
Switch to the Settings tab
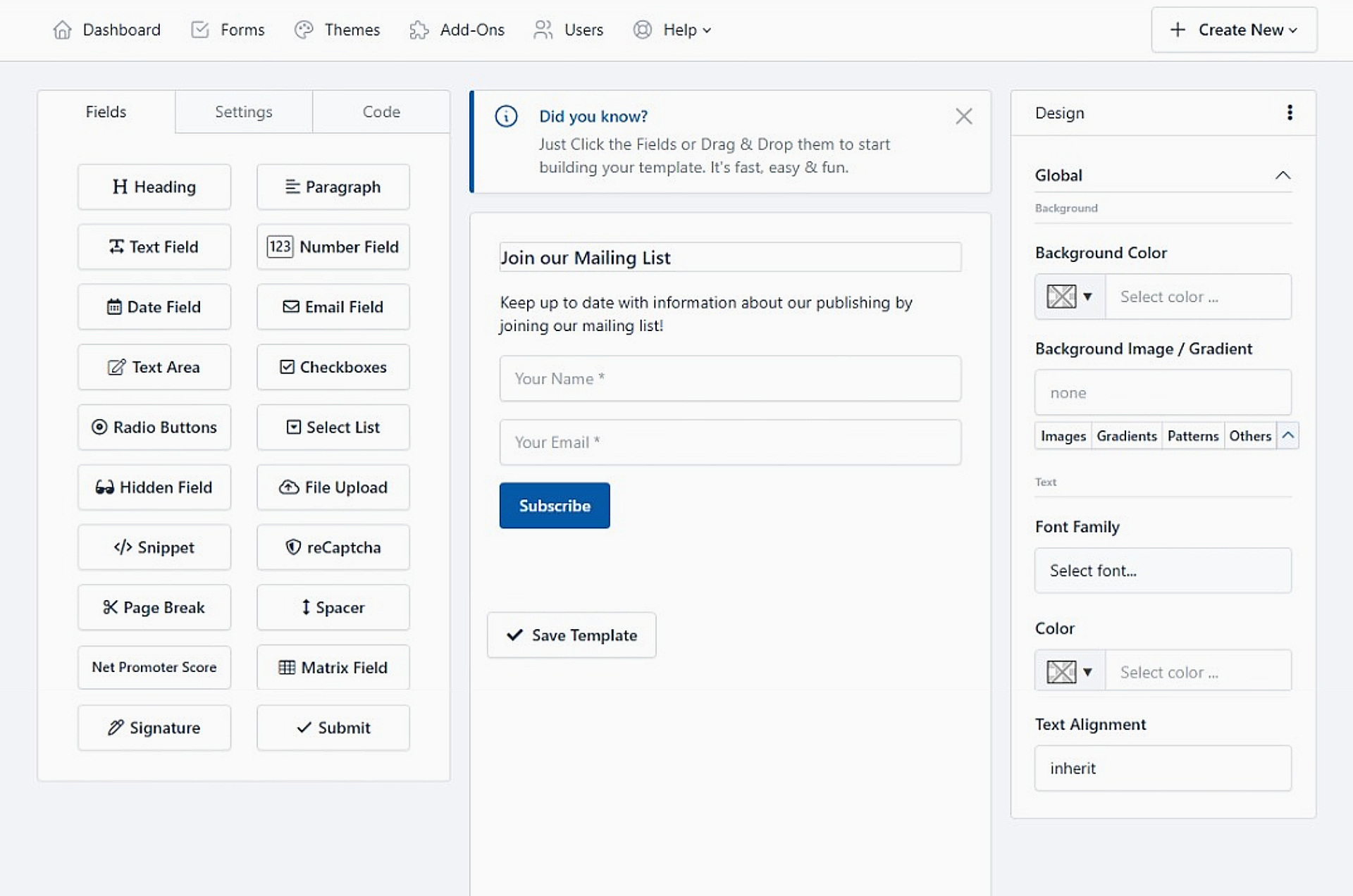pyautogui.click(x=243, y=112)
